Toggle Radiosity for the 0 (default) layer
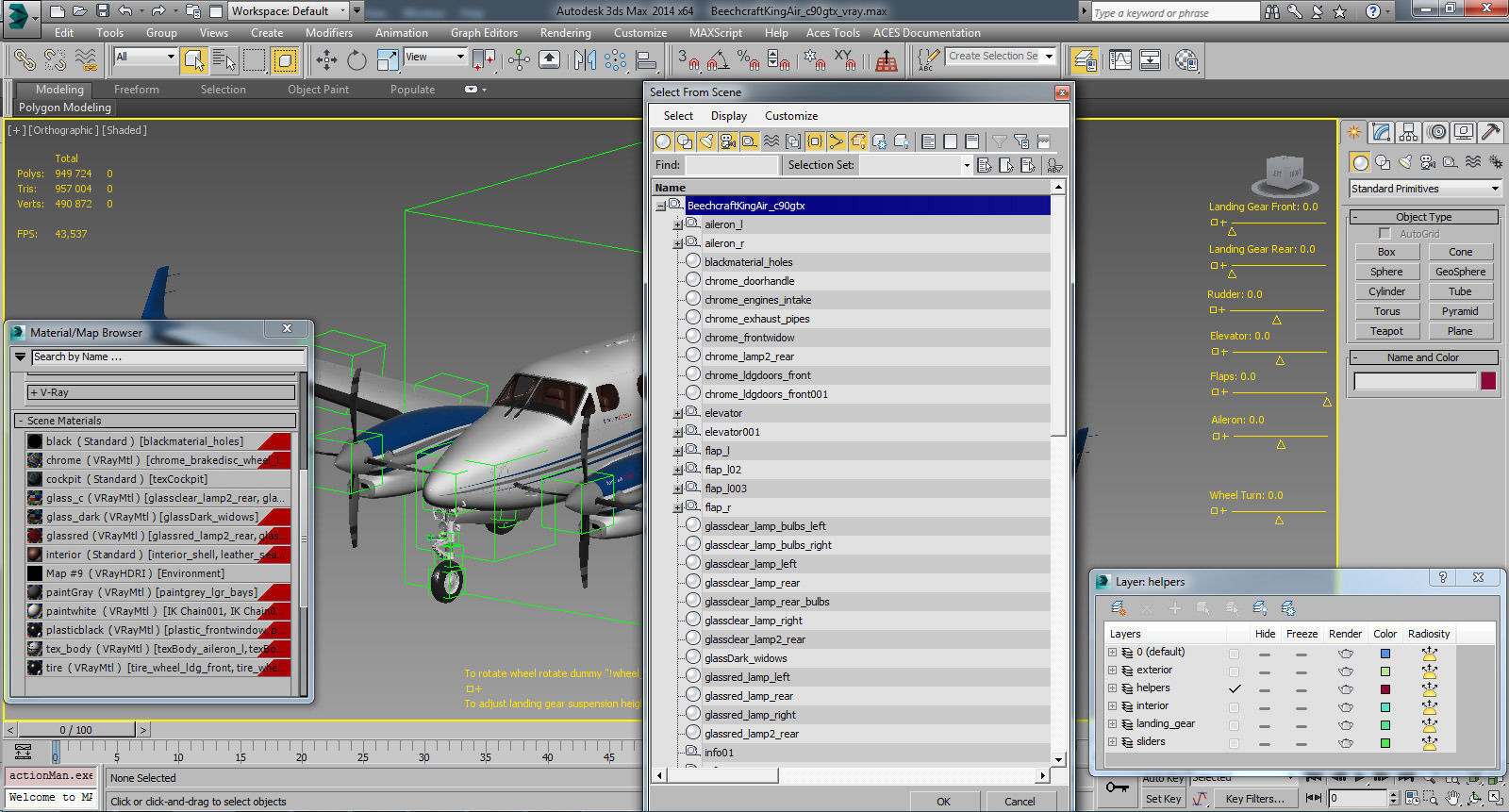Image resolution: width=1509 pixels, height=812 pixels. 1430,653
